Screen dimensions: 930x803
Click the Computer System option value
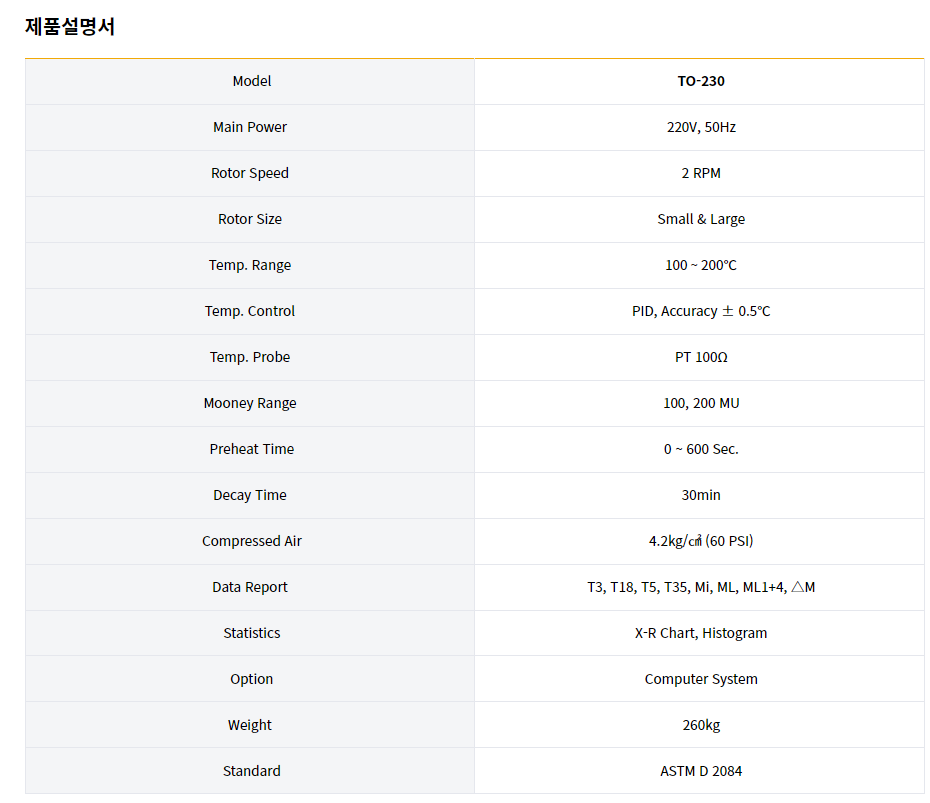[x=700, y=679]
